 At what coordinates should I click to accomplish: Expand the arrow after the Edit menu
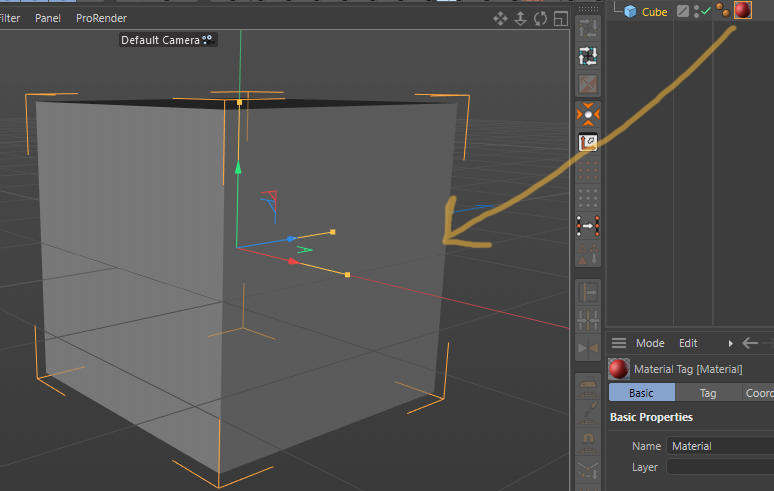[730, 343]
